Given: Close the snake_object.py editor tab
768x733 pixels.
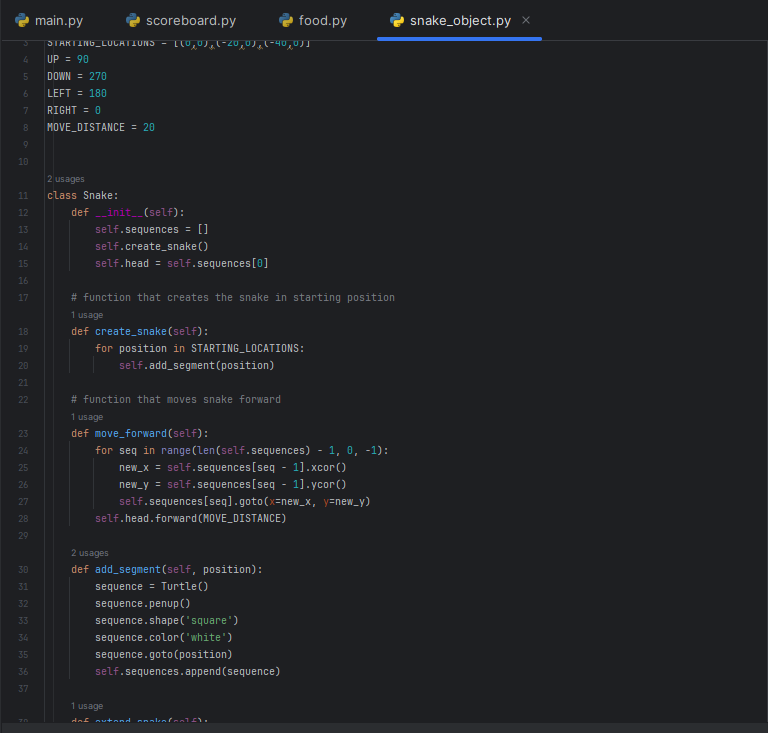Looking at the screenshot, I should tap(527, 20).
